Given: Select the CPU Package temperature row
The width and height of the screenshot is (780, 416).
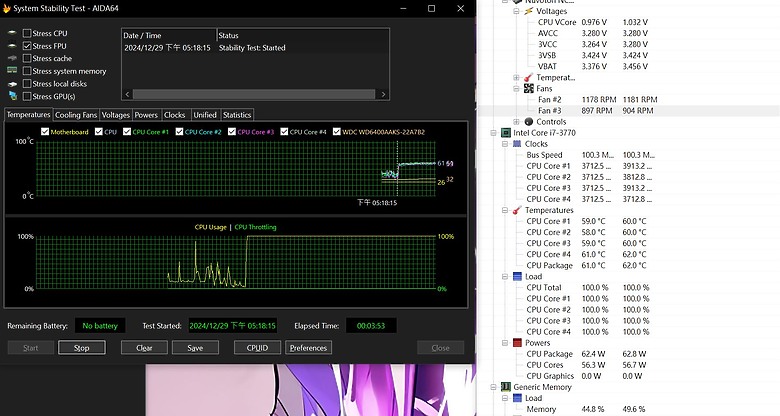Looking at the screenshot, I should [629, 265].
